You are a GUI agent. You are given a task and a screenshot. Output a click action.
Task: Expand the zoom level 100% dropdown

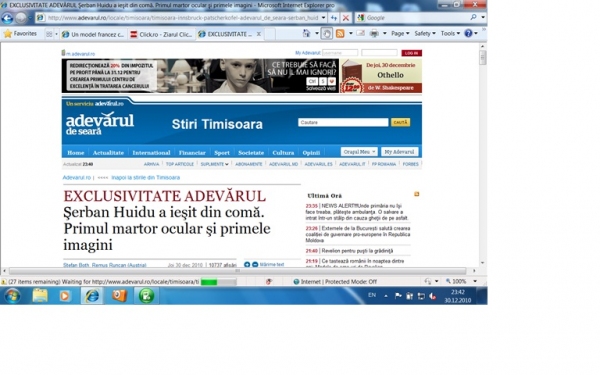click(475, 281)
